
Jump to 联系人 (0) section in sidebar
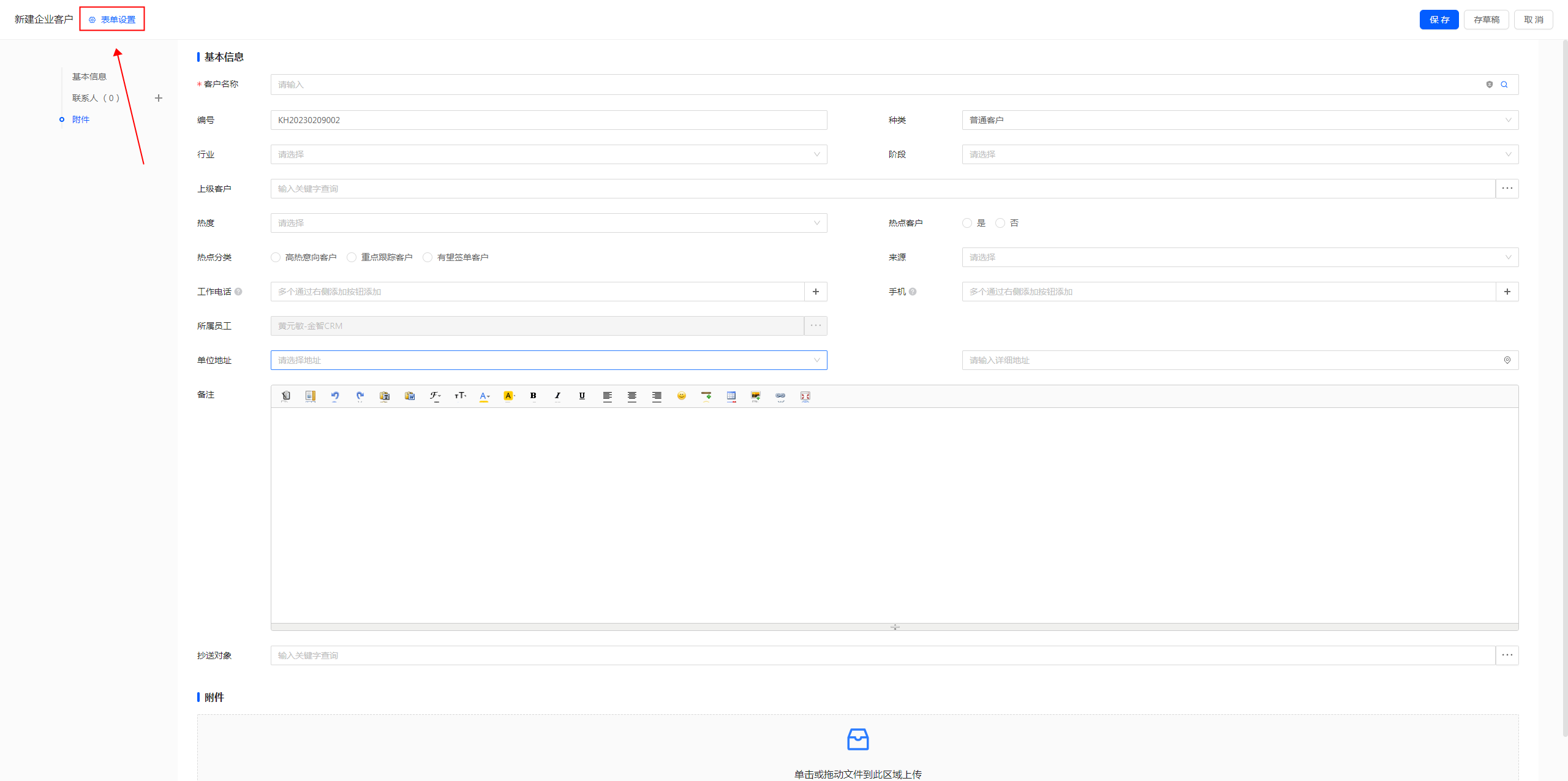[96, 98]
